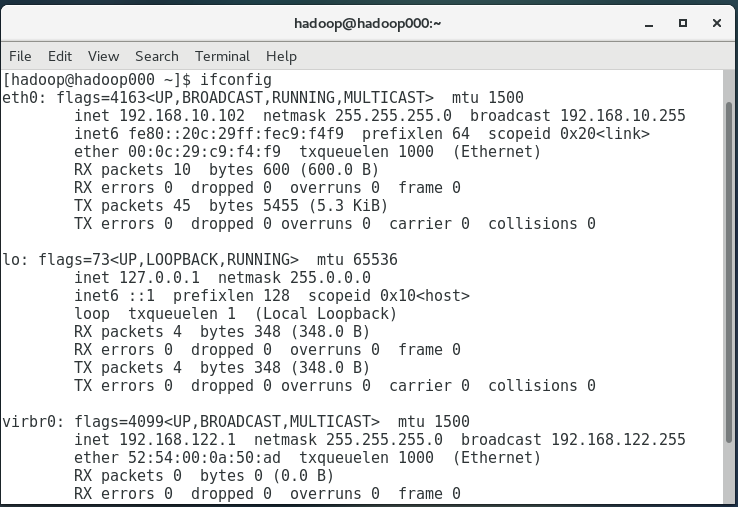Minimize the terminal window
The image size is (738, 507).
tap(649, 24)
